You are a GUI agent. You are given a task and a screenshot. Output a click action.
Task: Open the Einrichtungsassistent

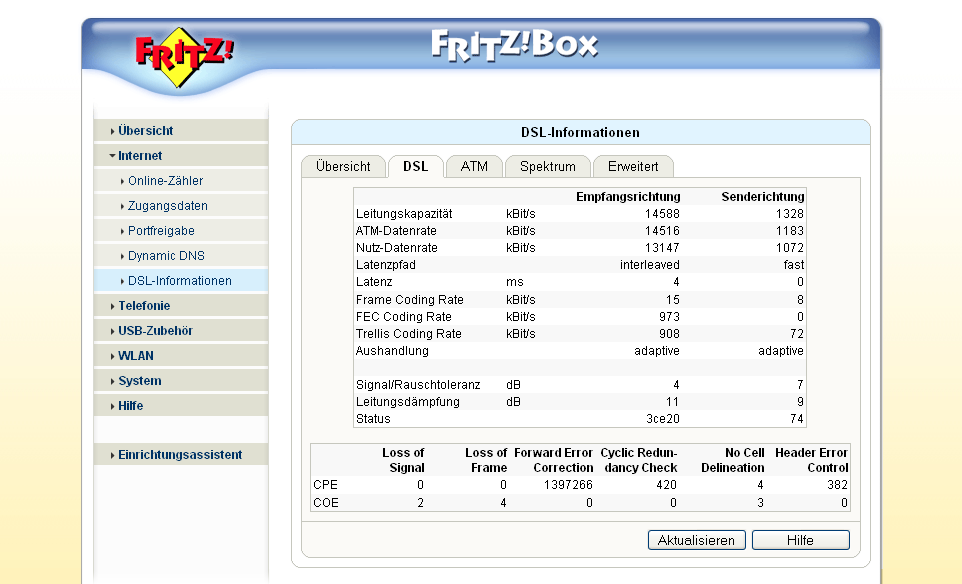coord(180,455)
